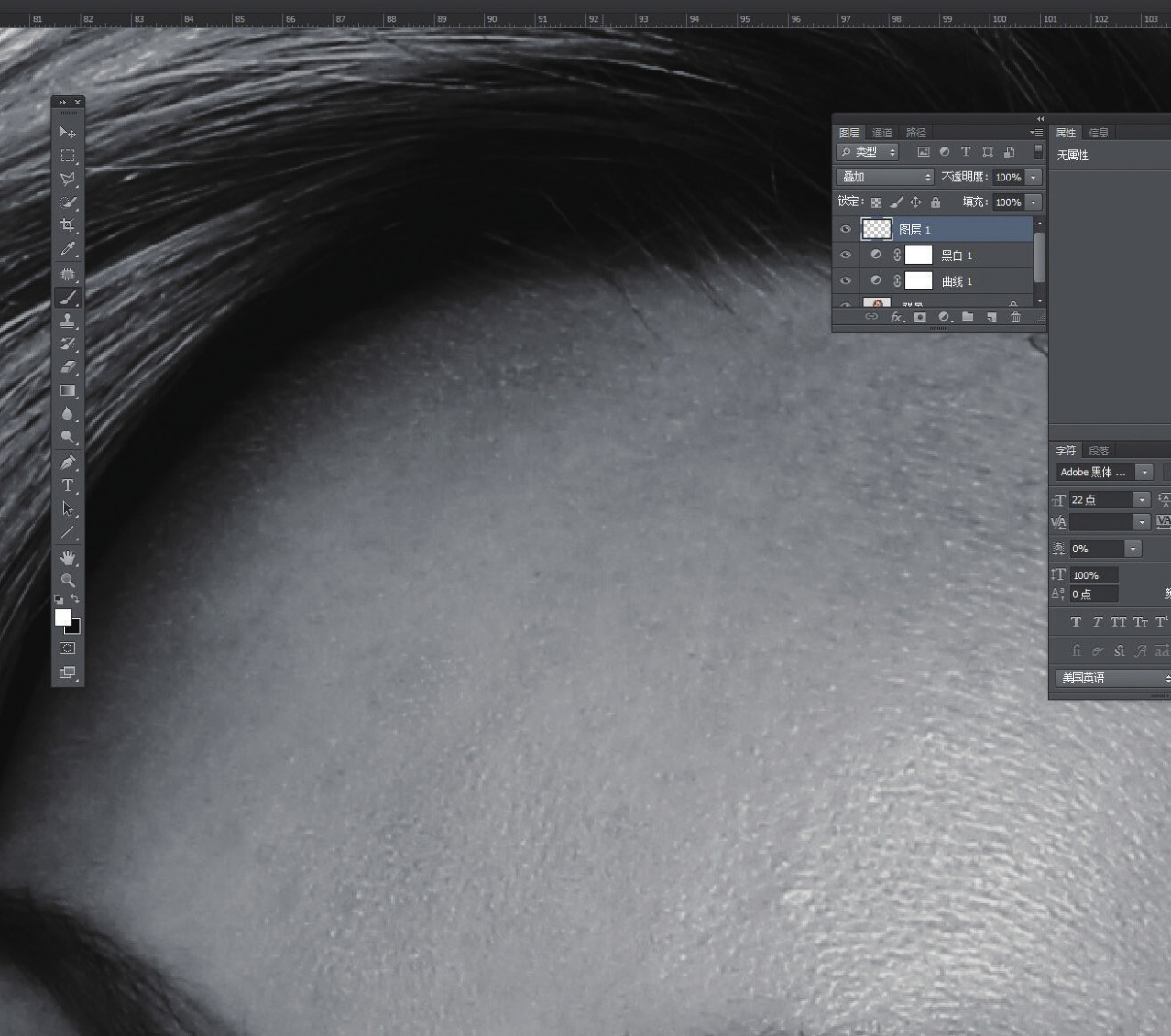Toggle lock image pixels brush icon
Image resolution: width=1171 pixels, height=1036 pixels.
coord(896,202)
